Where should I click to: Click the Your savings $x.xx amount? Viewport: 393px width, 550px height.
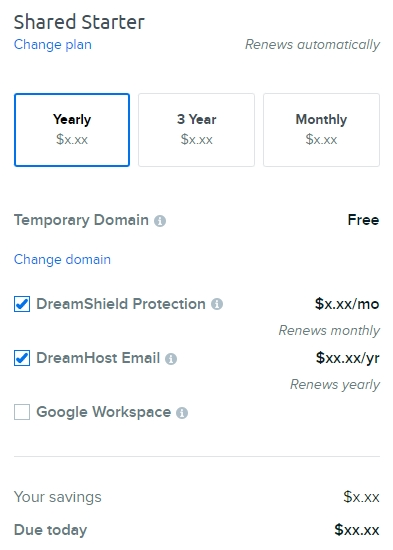click(361, 497)
